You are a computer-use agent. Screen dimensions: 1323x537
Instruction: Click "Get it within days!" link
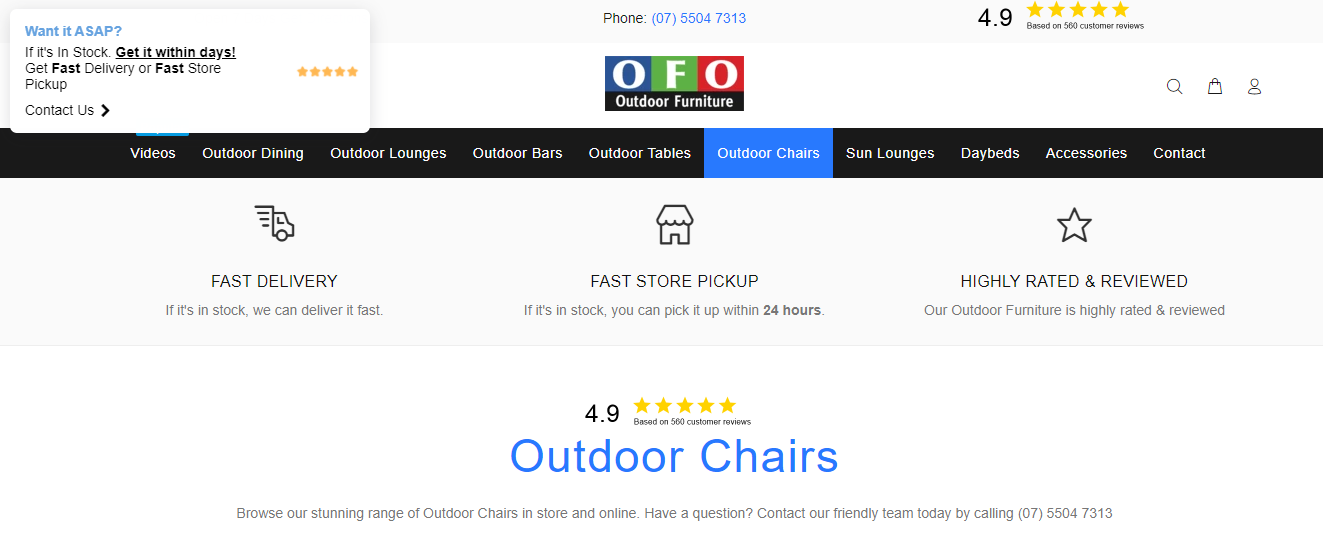(x=176, y=52)
